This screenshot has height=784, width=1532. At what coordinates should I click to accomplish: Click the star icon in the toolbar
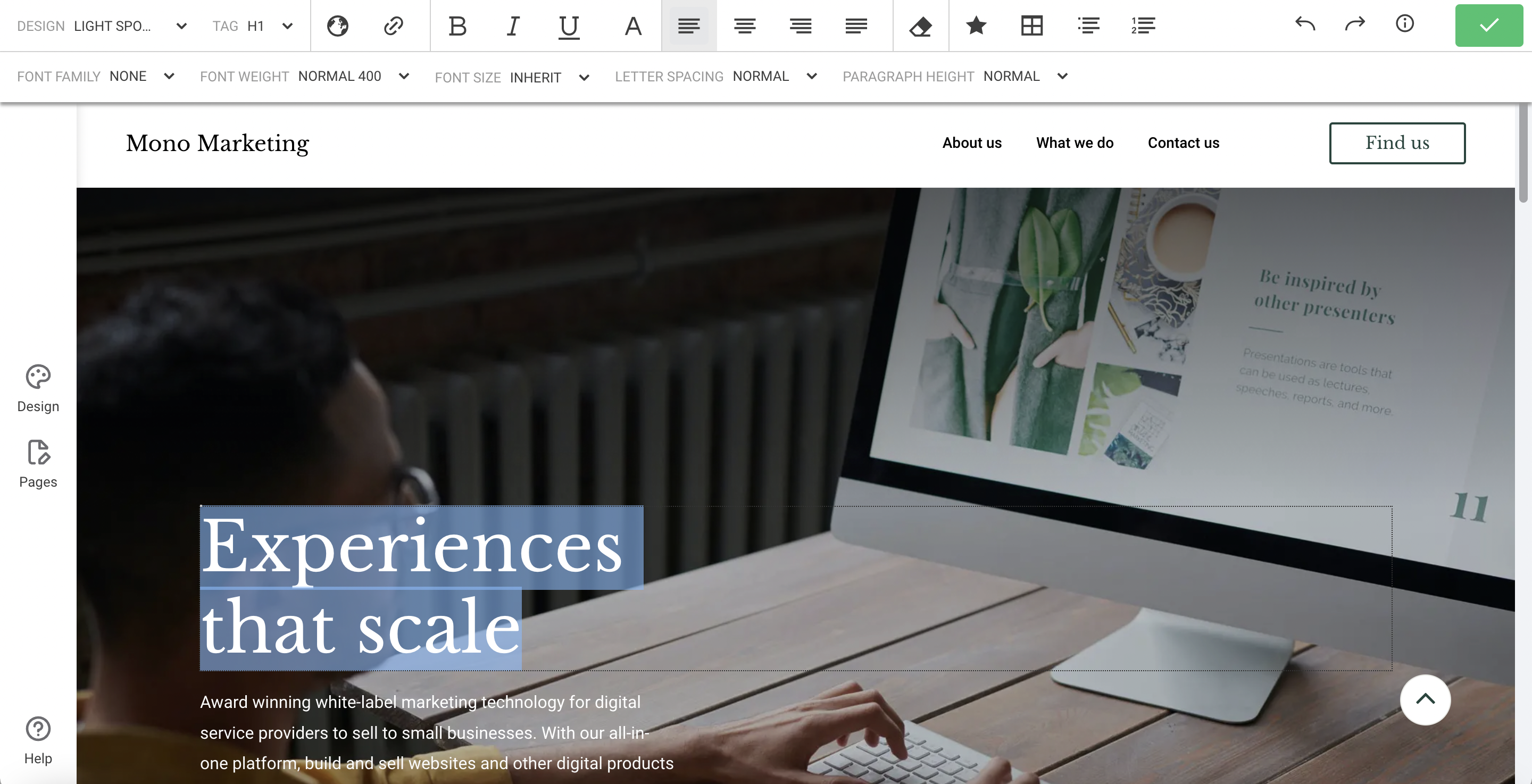click(x=976, y=26)
